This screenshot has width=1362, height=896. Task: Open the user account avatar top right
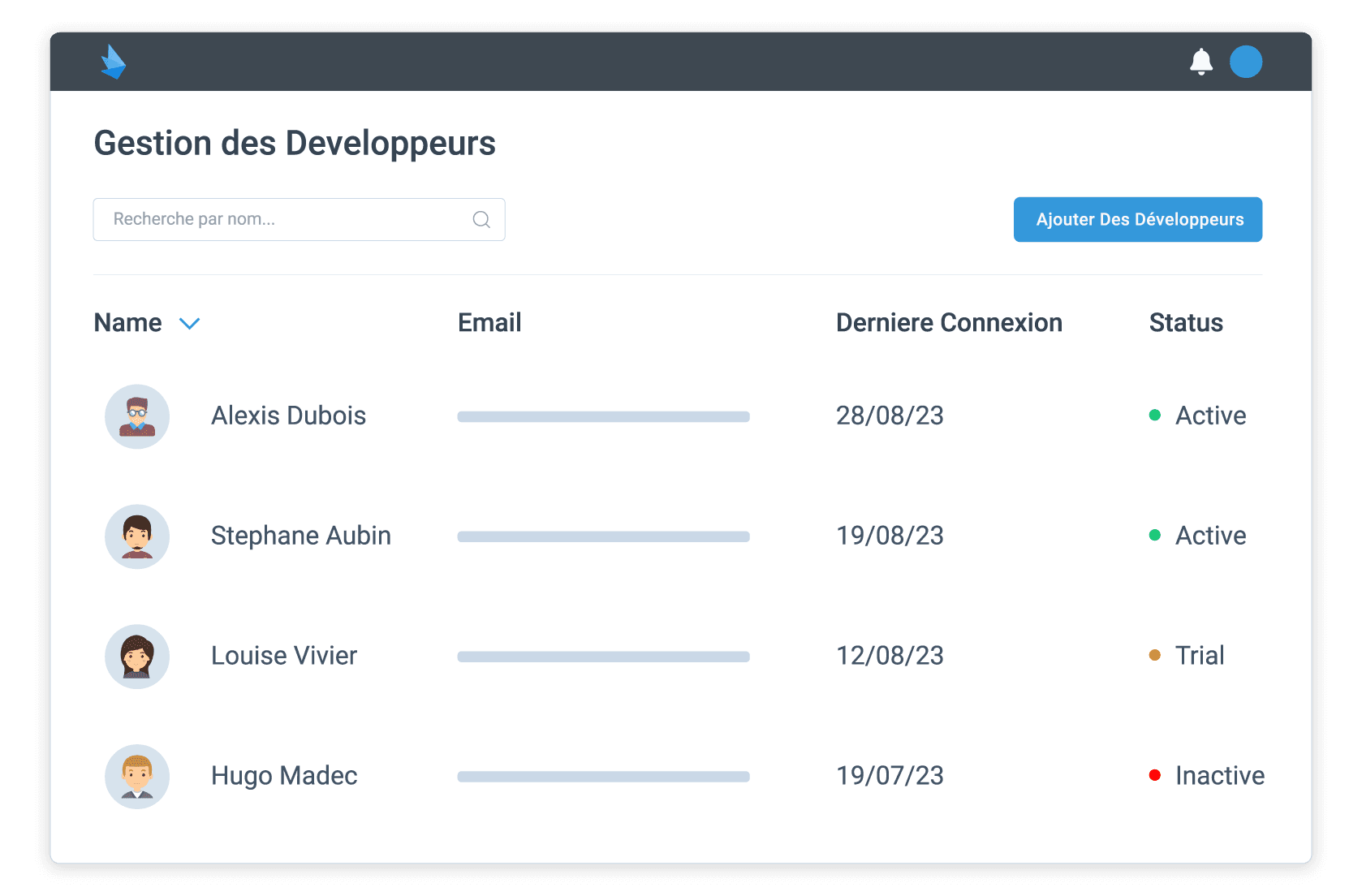1247,62
